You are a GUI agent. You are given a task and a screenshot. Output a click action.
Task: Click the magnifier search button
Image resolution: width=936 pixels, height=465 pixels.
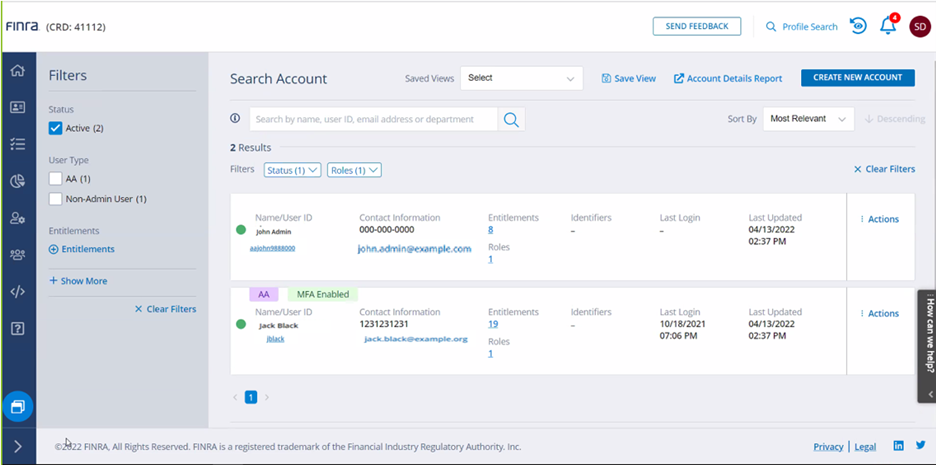click(511, 119)
